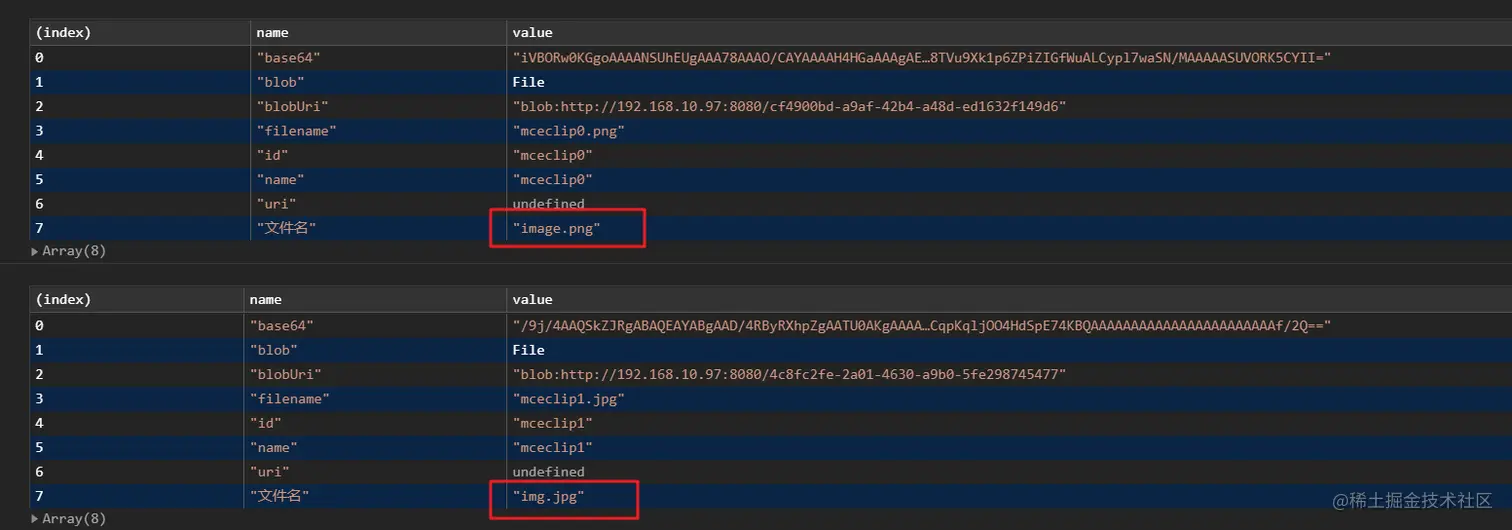This screenshot has height=530, width=1512.
Task: Select the "mceclip1.jpg" filename value
Action: pyautogui.click(x=569, y=399)
